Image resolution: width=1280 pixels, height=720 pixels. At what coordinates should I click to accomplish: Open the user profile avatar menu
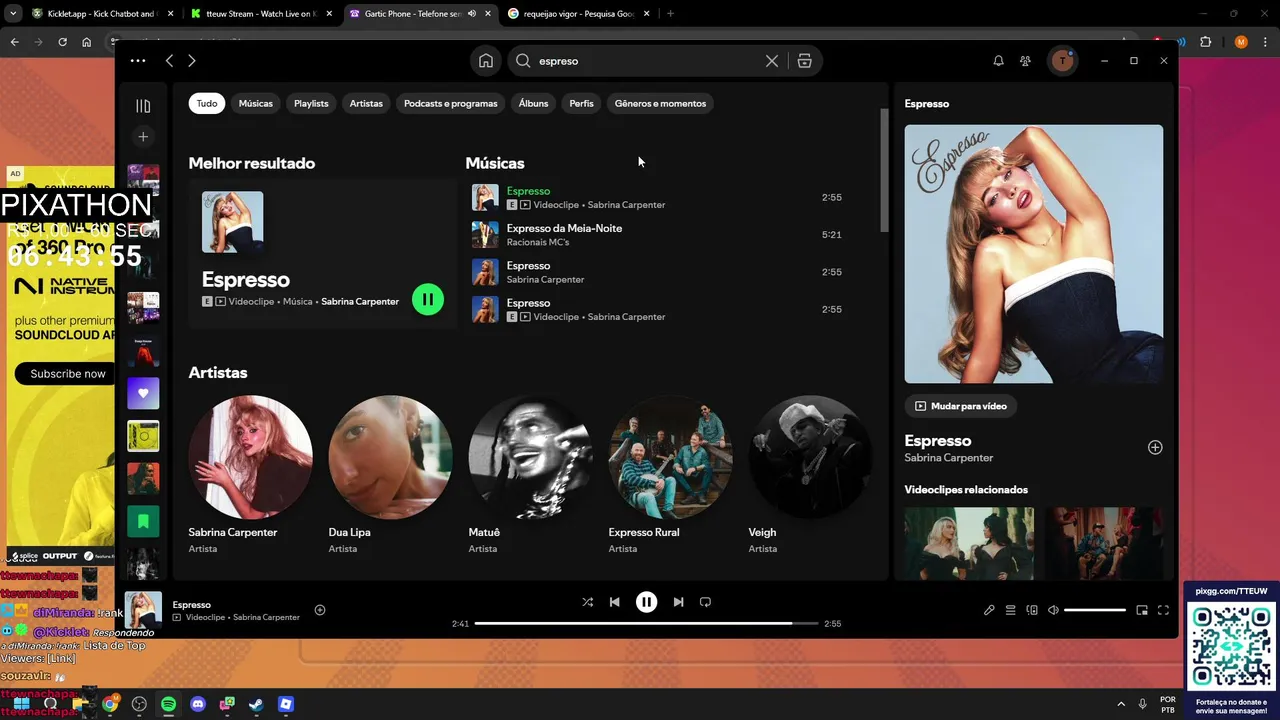[1062, 61]
